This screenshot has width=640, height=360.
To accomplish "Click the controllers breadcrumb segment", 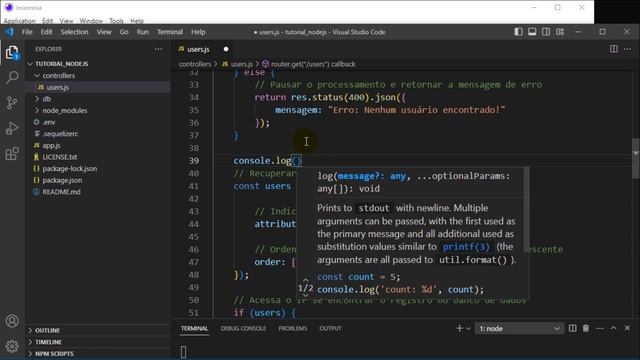I will click(x=195, y=64).
